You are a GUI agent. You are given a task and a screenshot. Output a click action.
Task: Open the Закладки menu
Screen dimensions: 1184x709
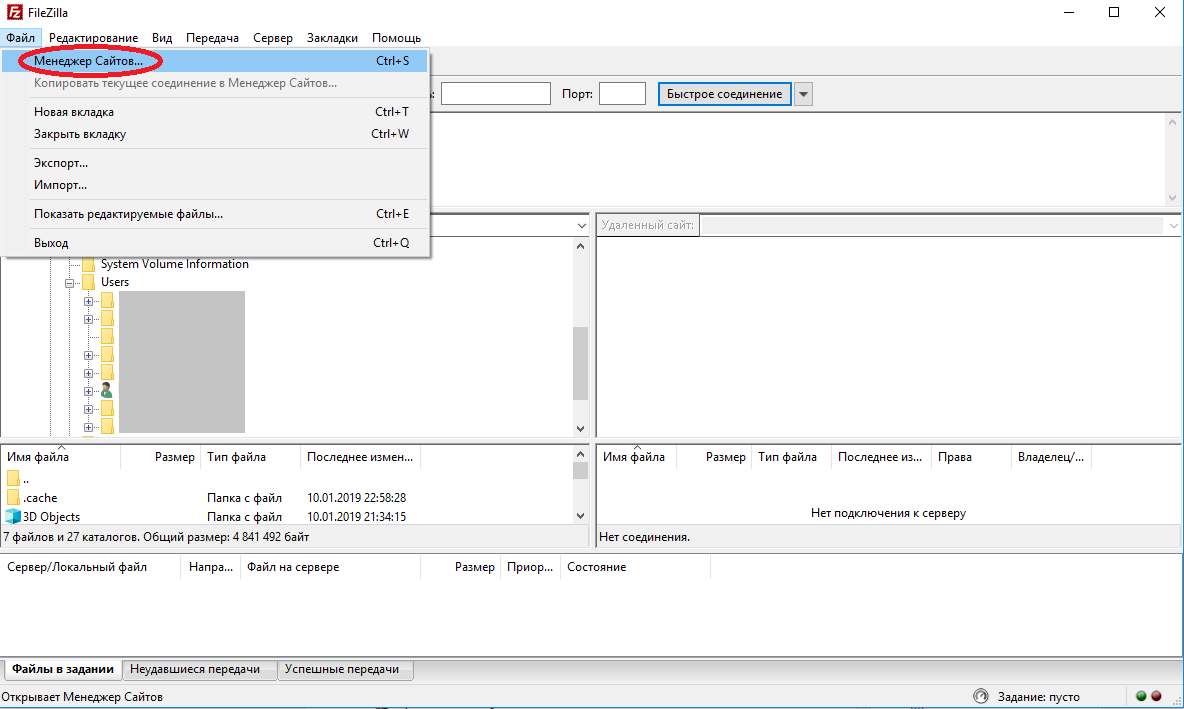[x=332, y=38]
